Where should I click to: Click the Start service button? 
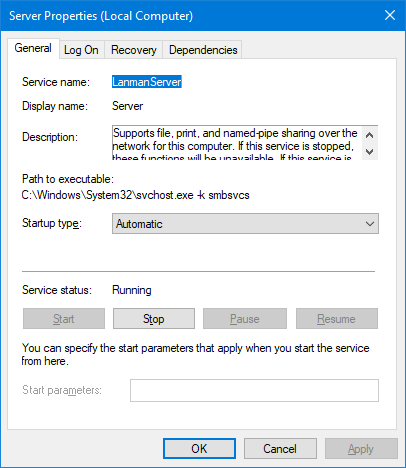click(64, 319)
